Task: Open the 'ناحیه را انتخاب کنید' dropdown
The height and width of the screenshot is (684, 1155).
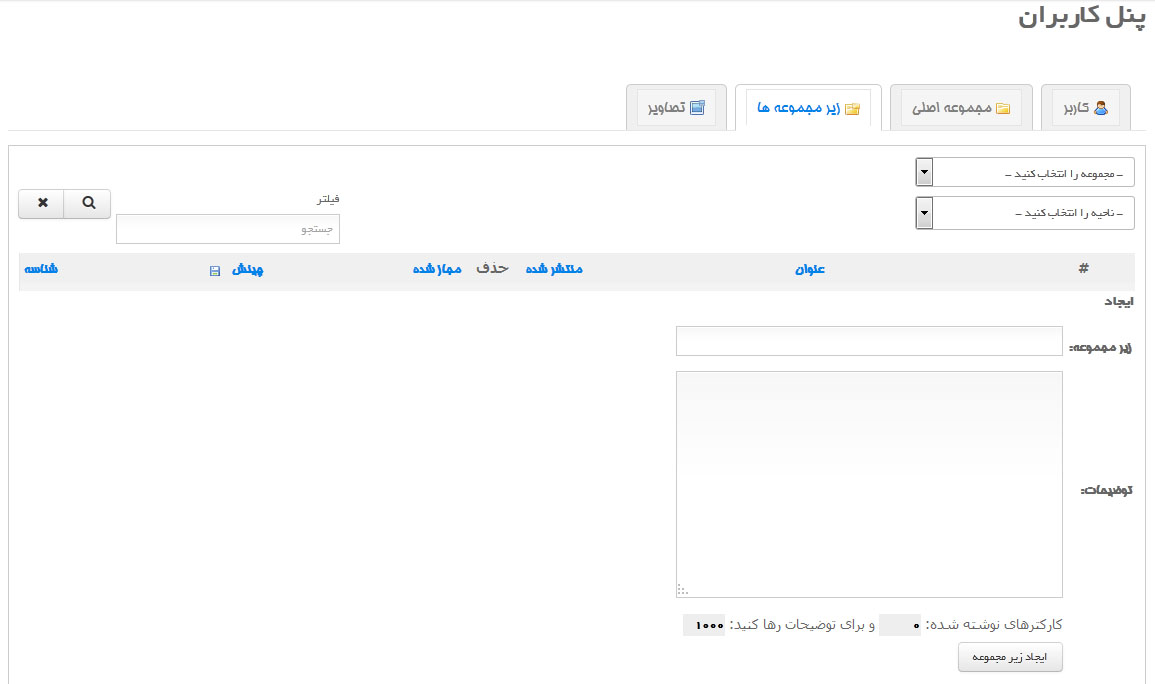Action: coord(1025,213)
